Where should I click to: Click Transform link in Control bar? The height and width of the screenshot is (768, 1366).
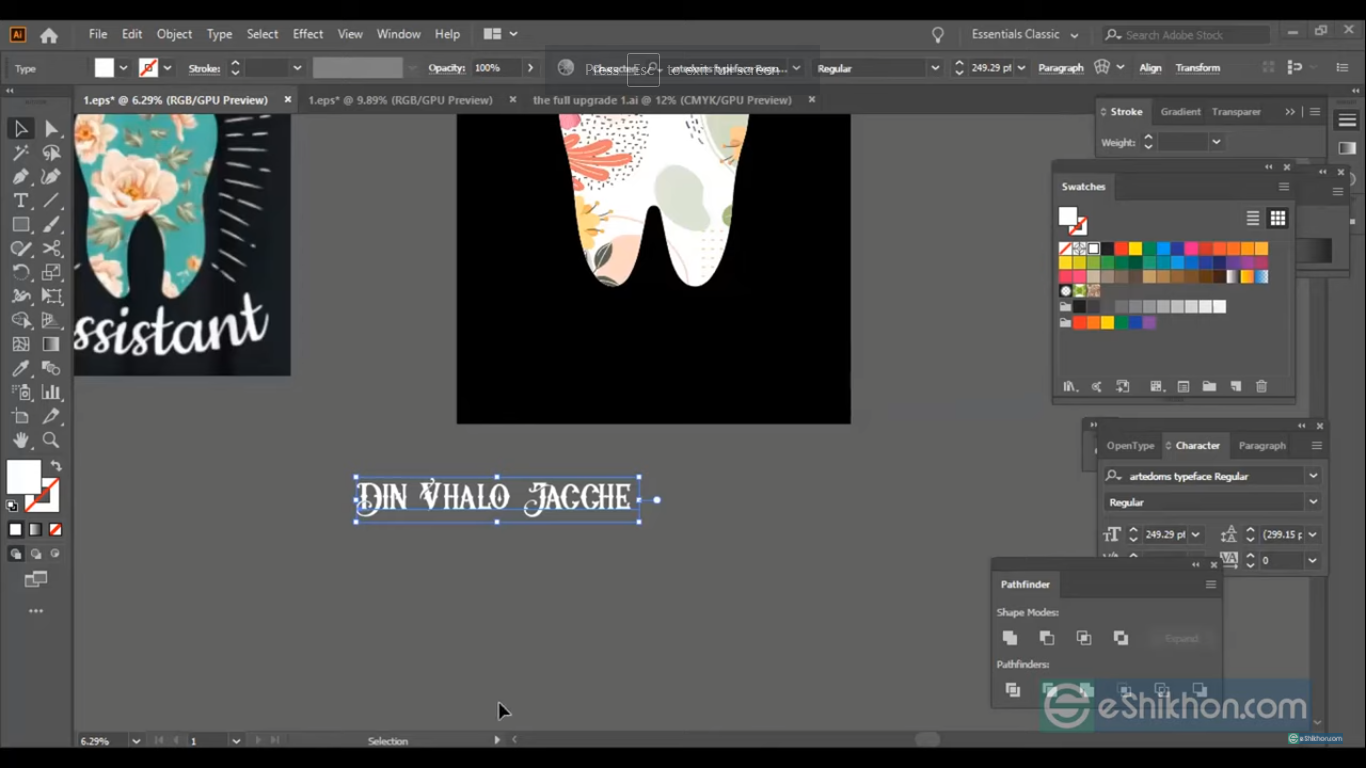1197,68
